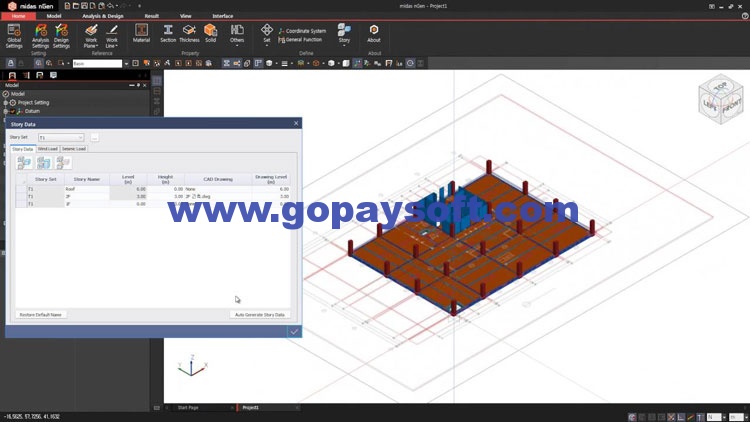Screen dimensions: 750x422
Task: Open the Story Set T1 dropdown
Action: tap(61, 138)
